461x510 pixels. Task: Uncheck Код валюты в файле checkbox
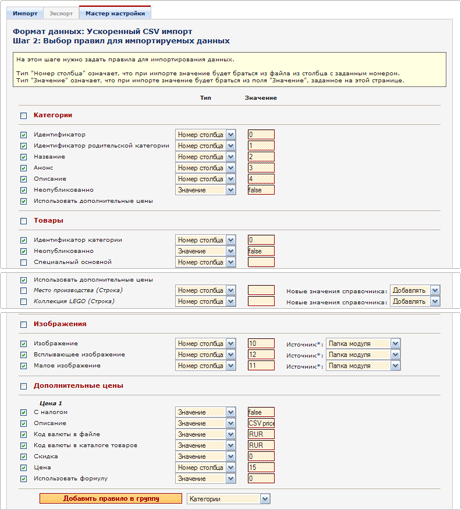(23, 435)
